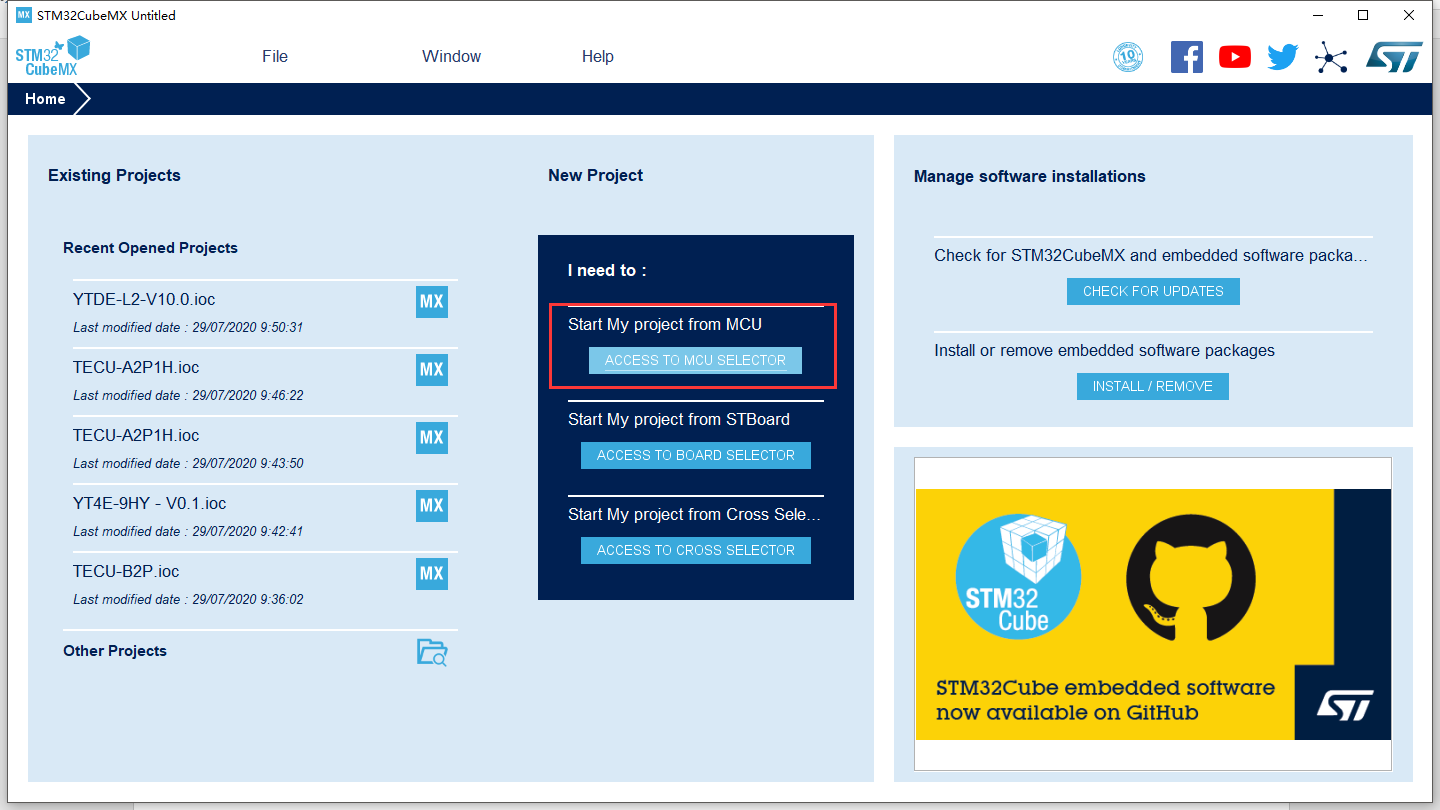This screenshot has height=810, width=1440.
Task: Minimize the STM32CubeMX window
Action: (1318, 15)
